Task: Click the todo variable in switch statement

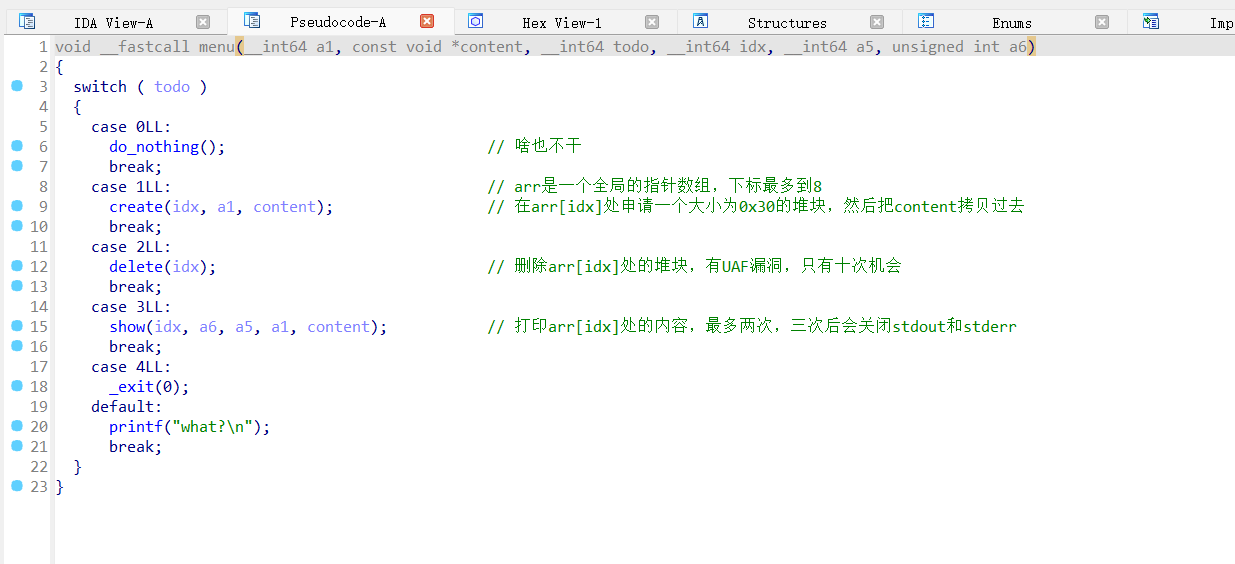Action: pyautogui.click(x=172, y=87)
